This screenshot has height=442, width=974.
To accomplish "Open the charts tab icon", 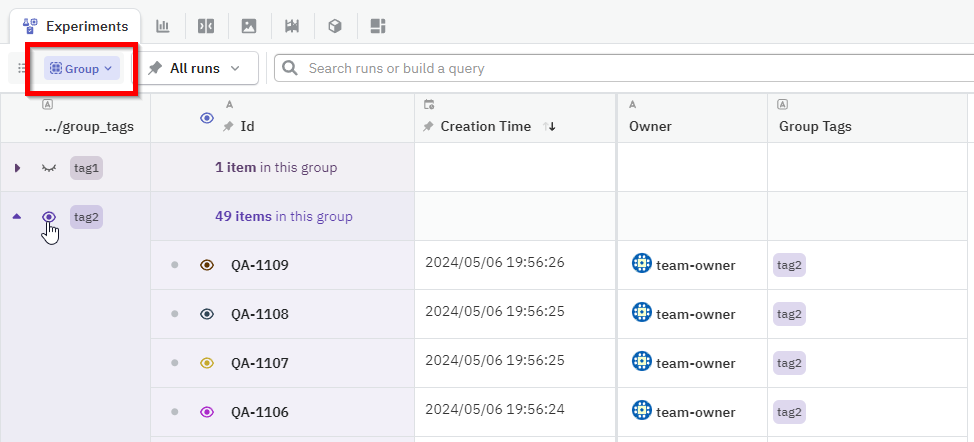I will click(162, 26).
